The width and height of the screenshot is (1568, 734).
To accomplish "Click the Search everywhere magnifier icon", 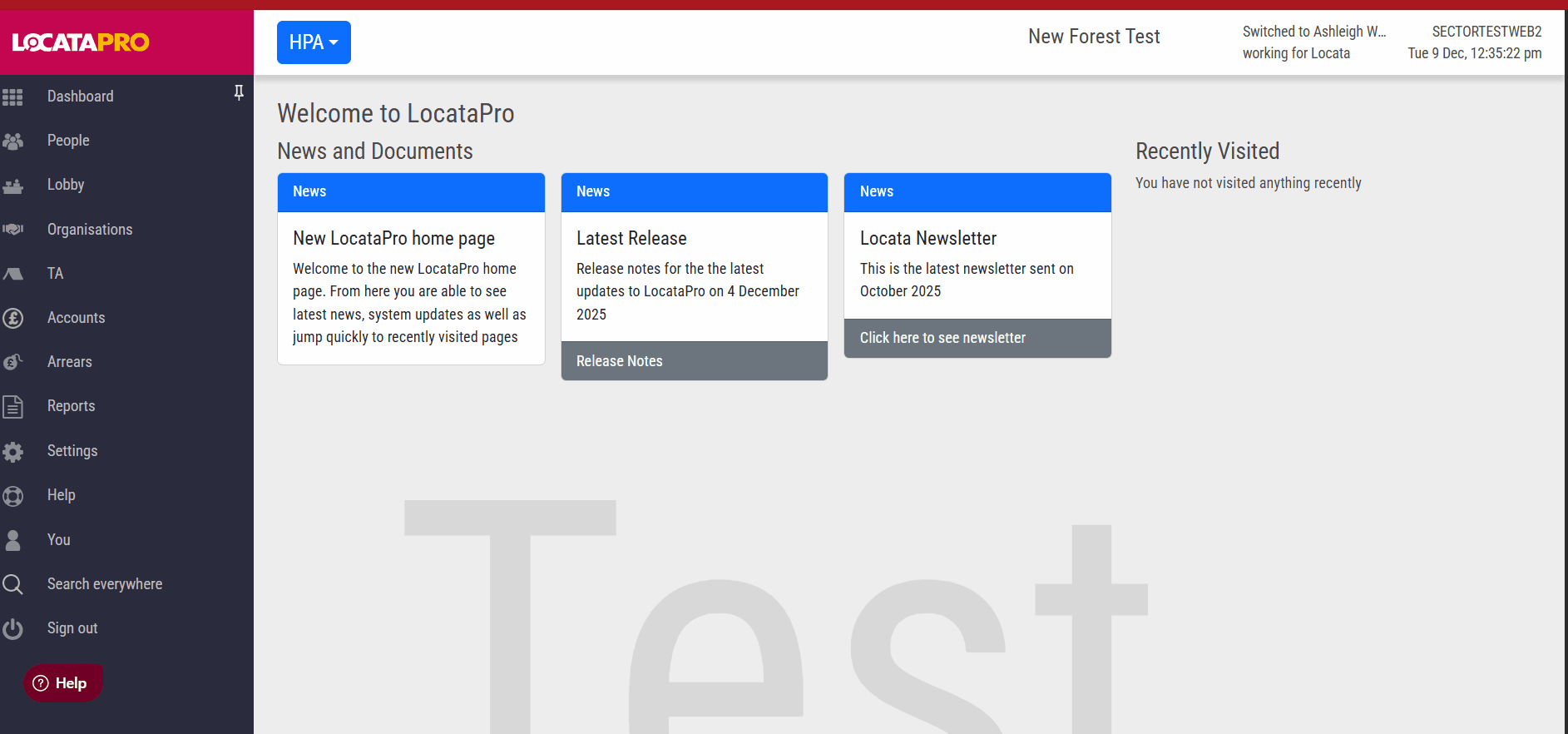I will (12, 584).
